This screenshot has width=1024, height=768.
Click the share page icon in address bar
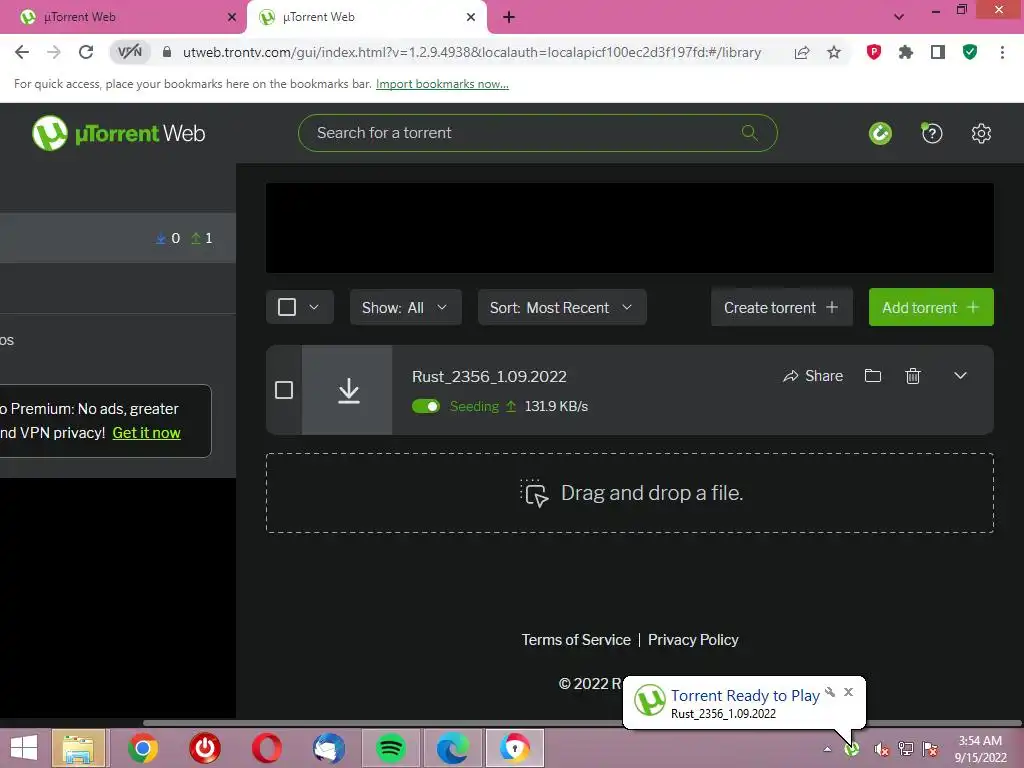click(802, 52)
